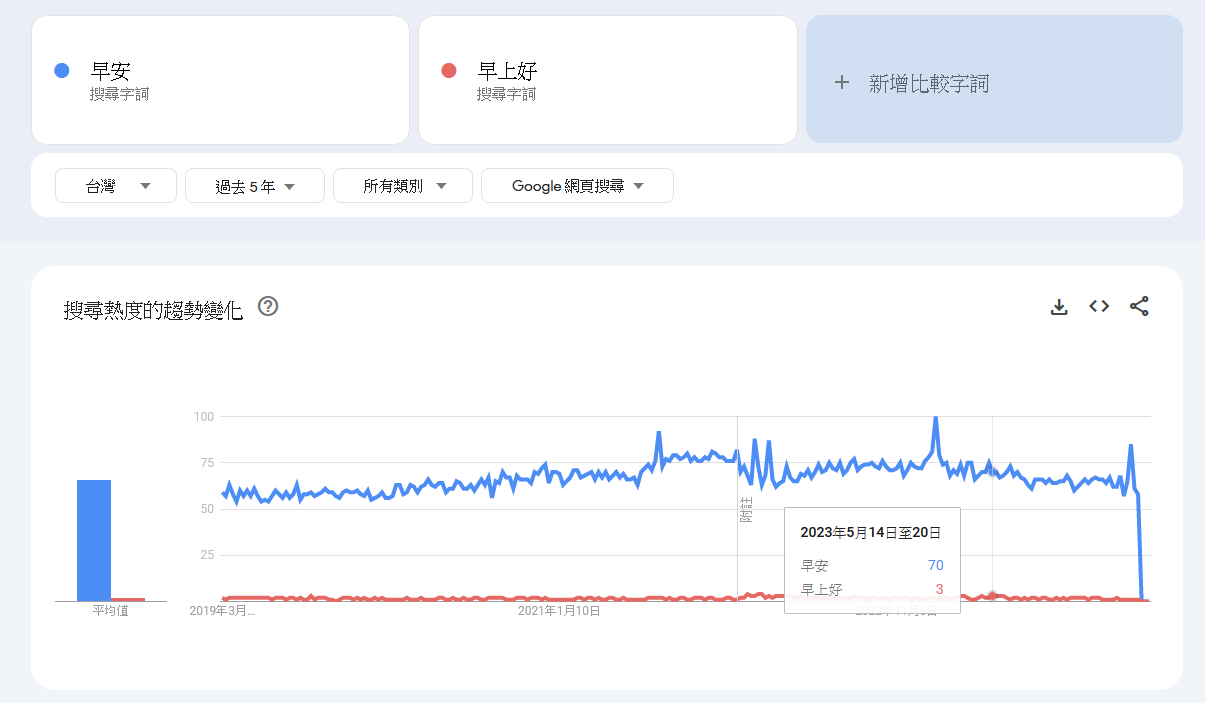1205x703 pixels.
Task: Click the download CSV icon
Action: [1059, 307]
